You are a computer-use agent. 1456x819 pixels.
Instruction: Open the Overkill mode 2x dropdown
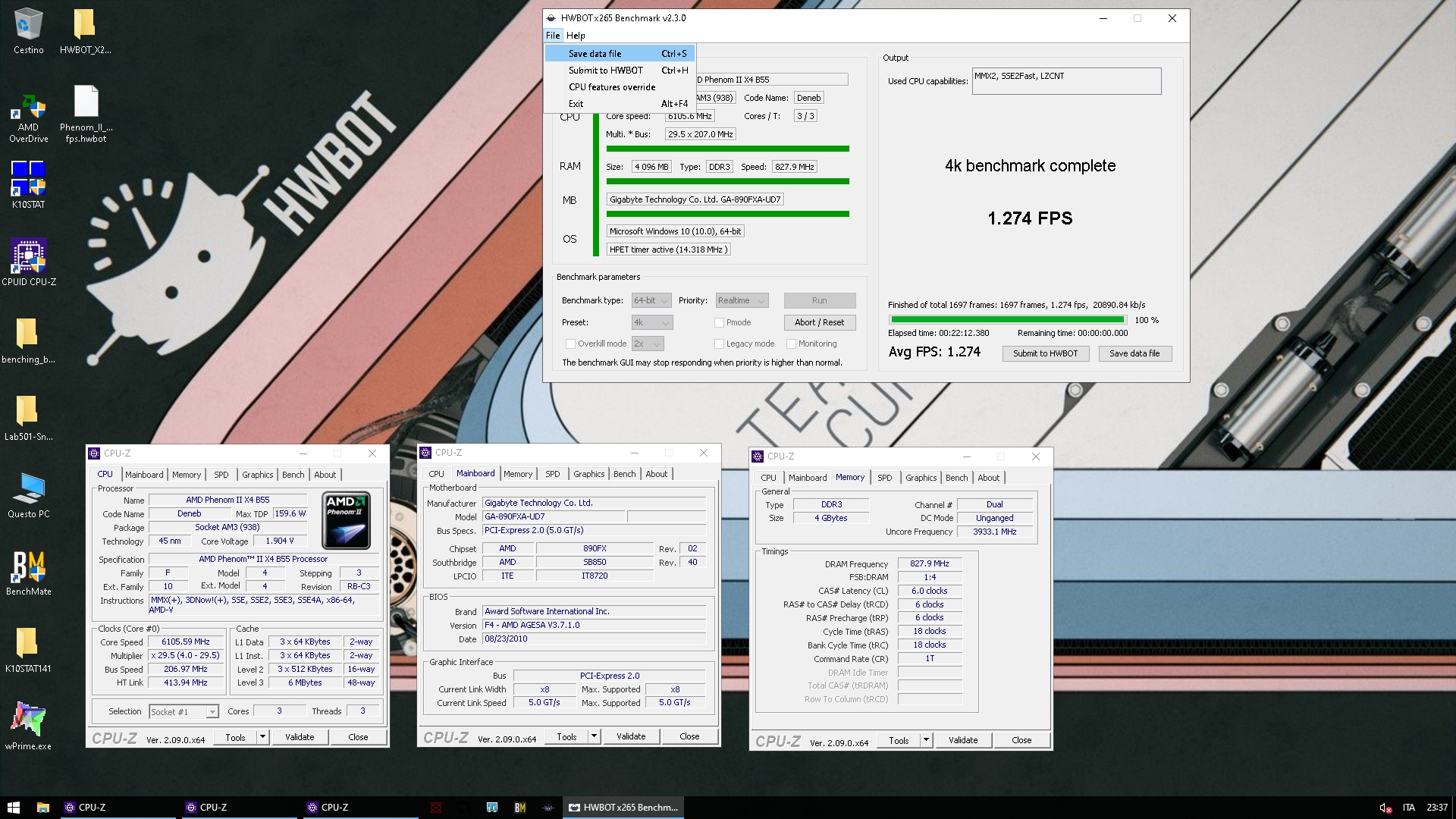pyautogui.click(x=648, y=344)
